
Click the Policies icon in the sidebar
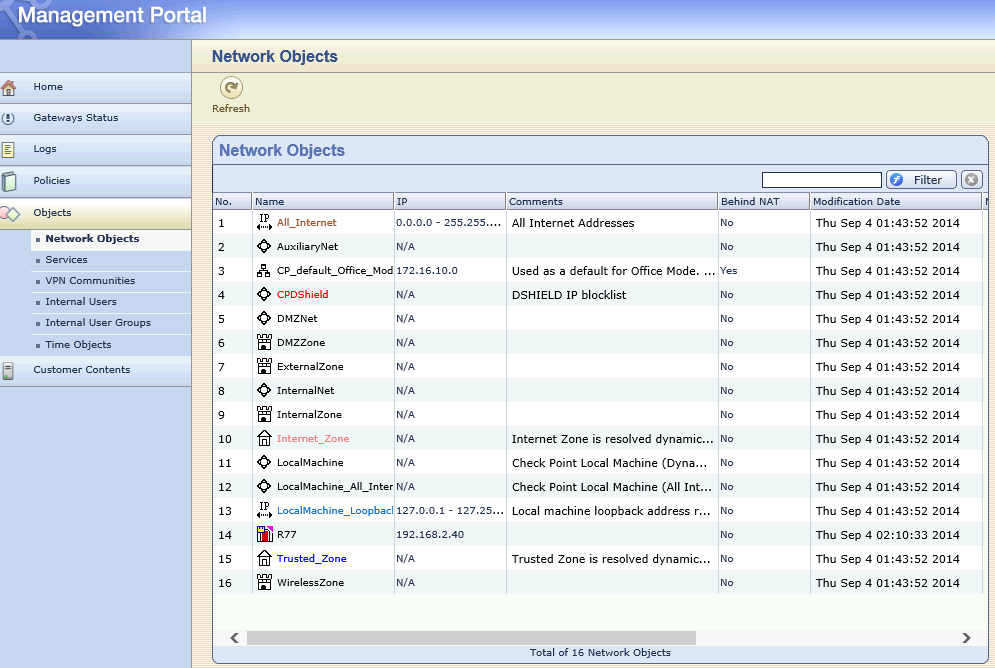click(13, 180)
